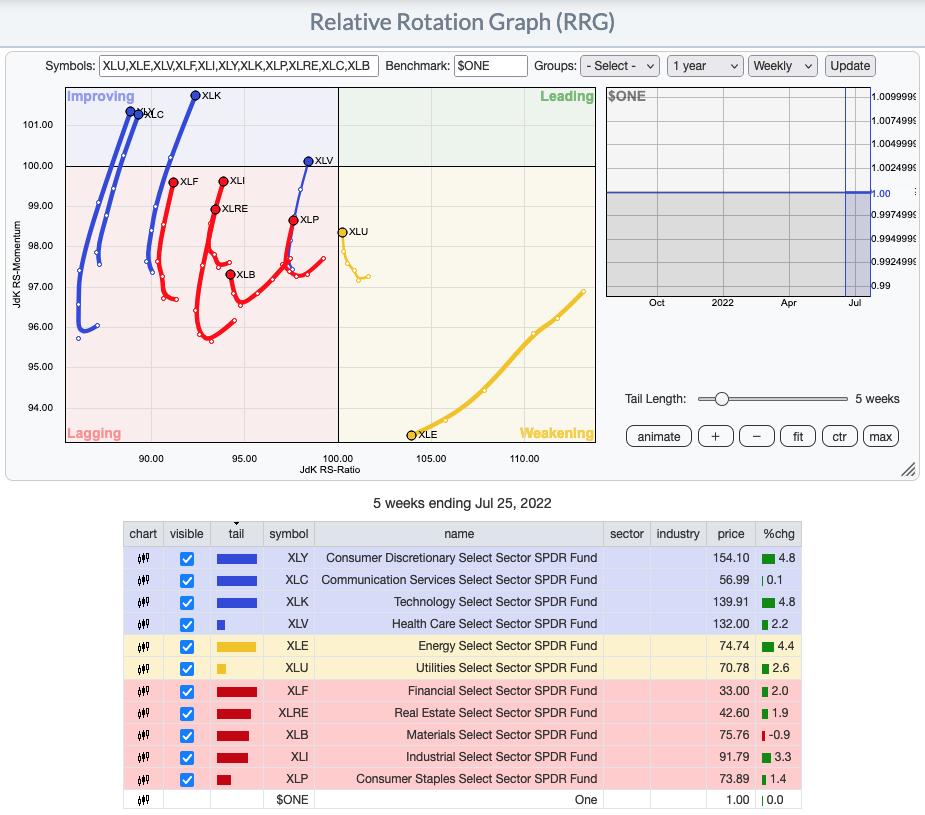This screenshot has width=925, height=815.
Task: Click the Benchmark input field
Action: coord(490,66)
